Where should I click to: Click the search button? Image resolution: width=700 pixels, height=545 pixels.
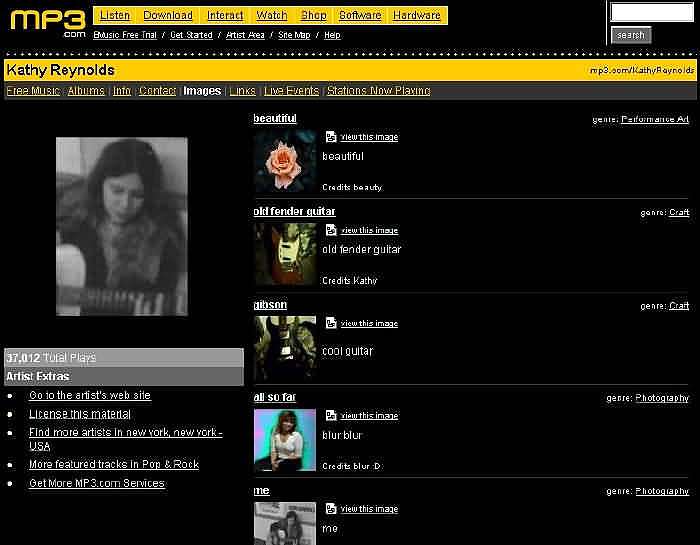click(x=631, y=35)
